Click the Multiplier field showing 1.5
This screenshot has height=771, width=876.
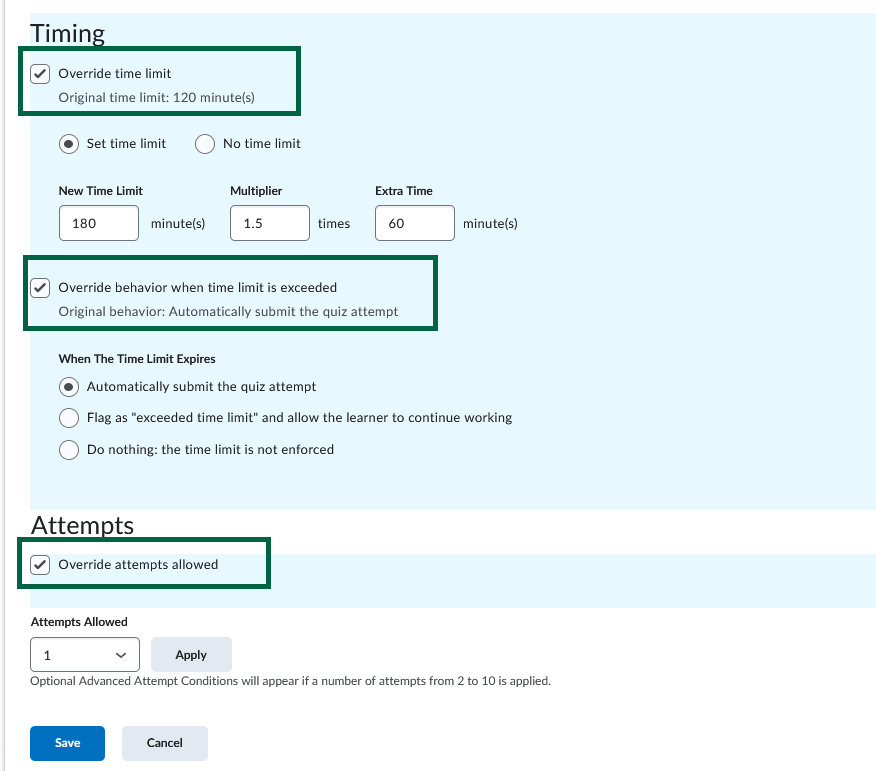tap(269, 222)
